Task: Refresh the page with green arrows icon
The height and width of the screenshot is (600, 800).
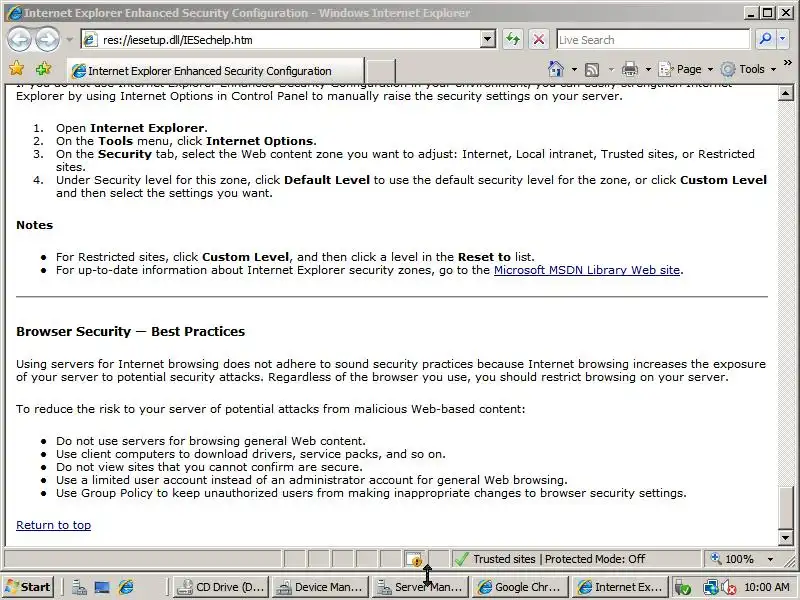Action: pos(513,40)
